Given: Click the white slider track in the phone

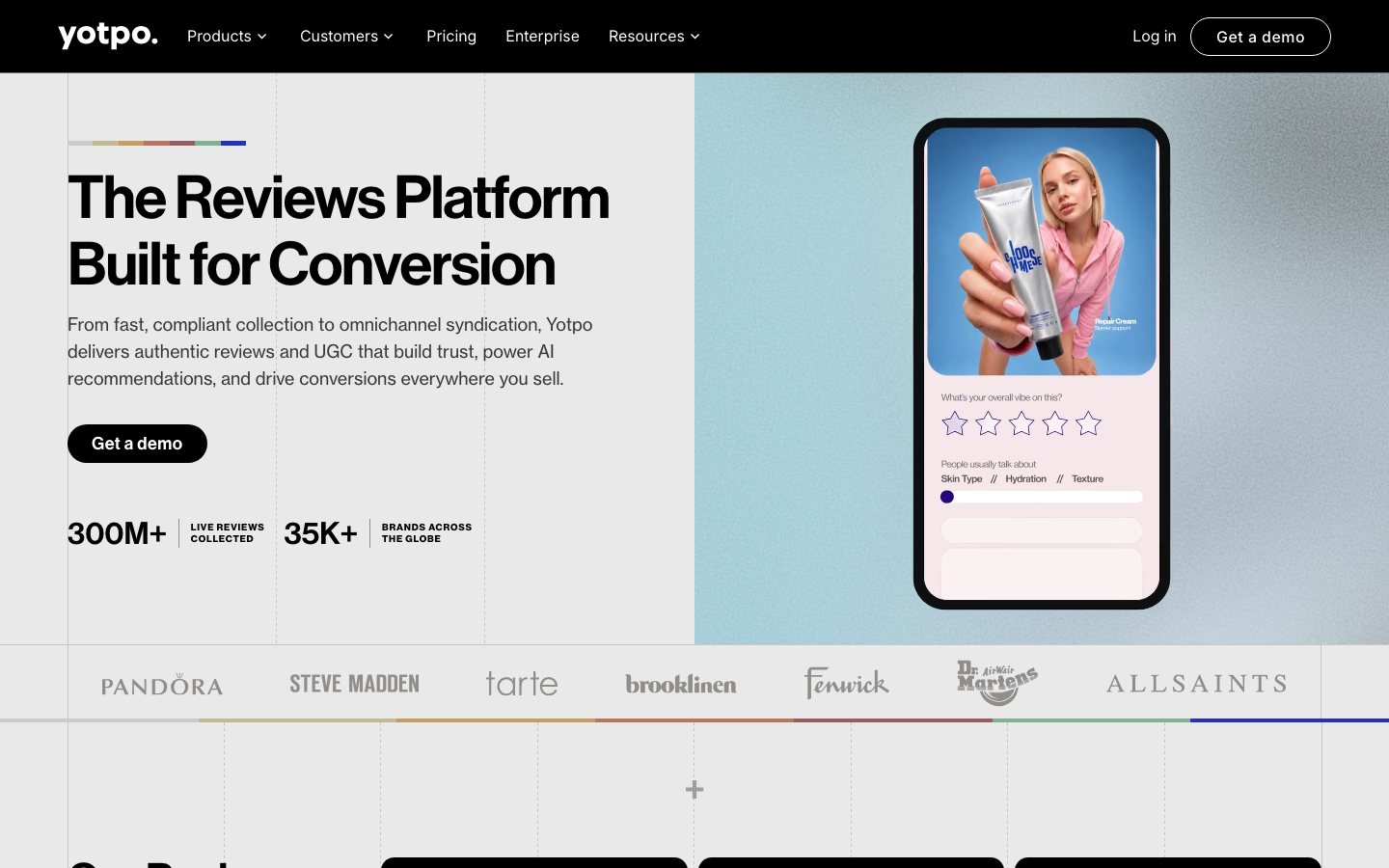Looking at the screenshot, I should [1042, 497].
